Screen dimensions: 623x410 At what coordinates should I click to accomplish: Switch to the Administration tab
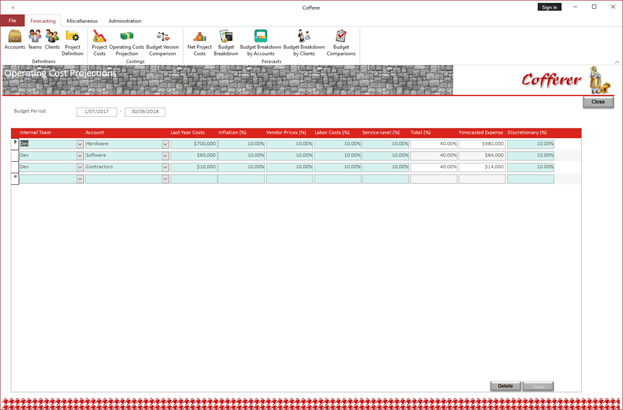click(x=125, y=21)
